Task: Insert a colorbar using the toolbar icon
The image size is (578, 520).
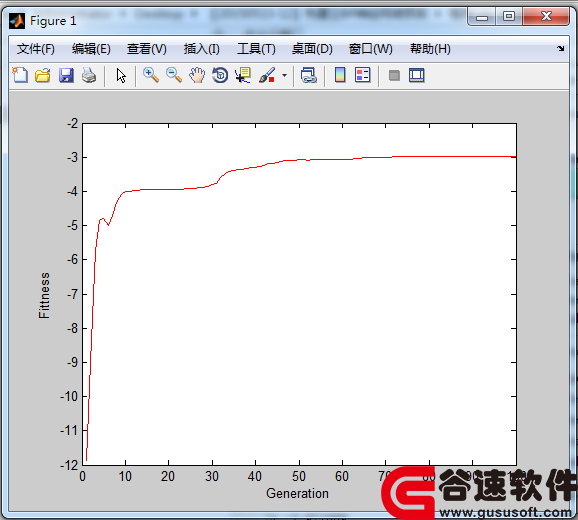Action: tap(340, 75)
